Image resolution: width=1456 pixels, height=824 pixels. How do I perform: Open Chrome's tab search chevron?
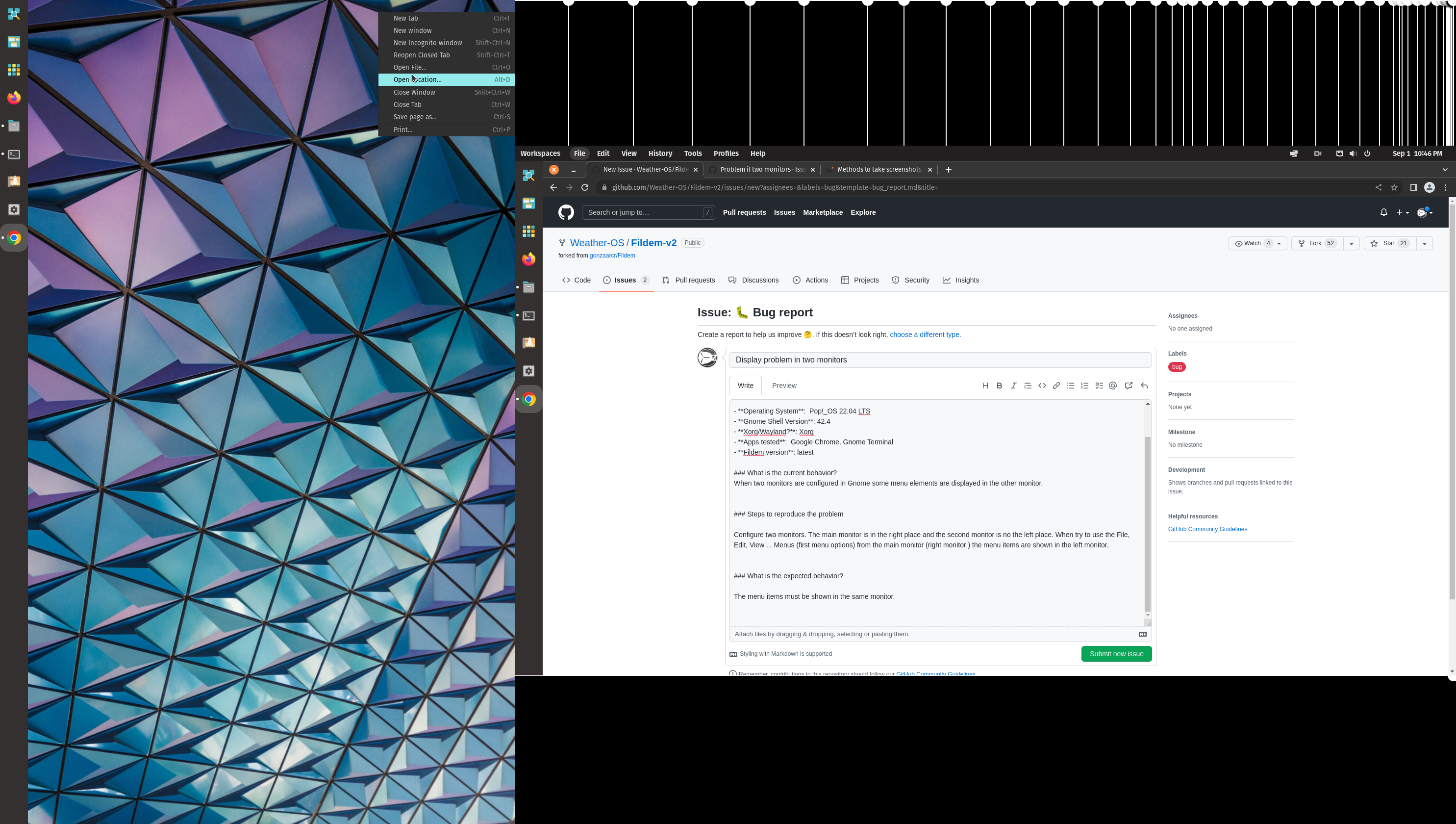1445,170
